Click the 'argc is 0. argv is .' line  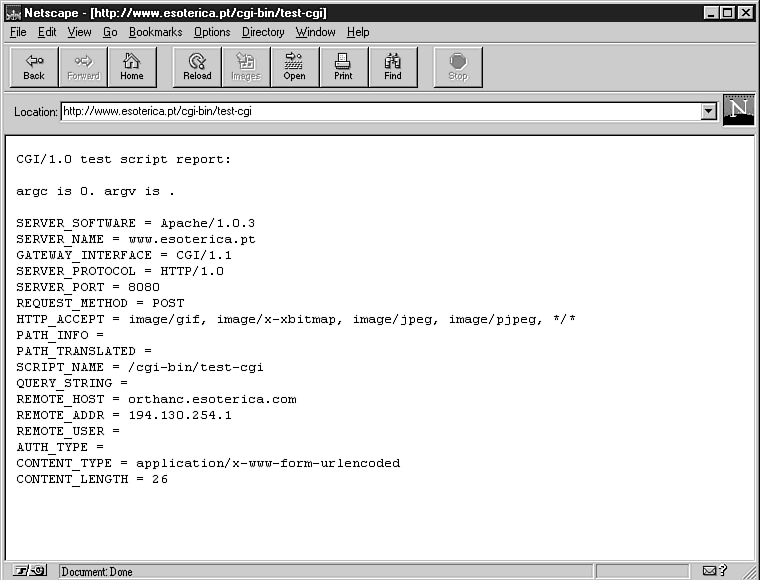tap(95, 191)
